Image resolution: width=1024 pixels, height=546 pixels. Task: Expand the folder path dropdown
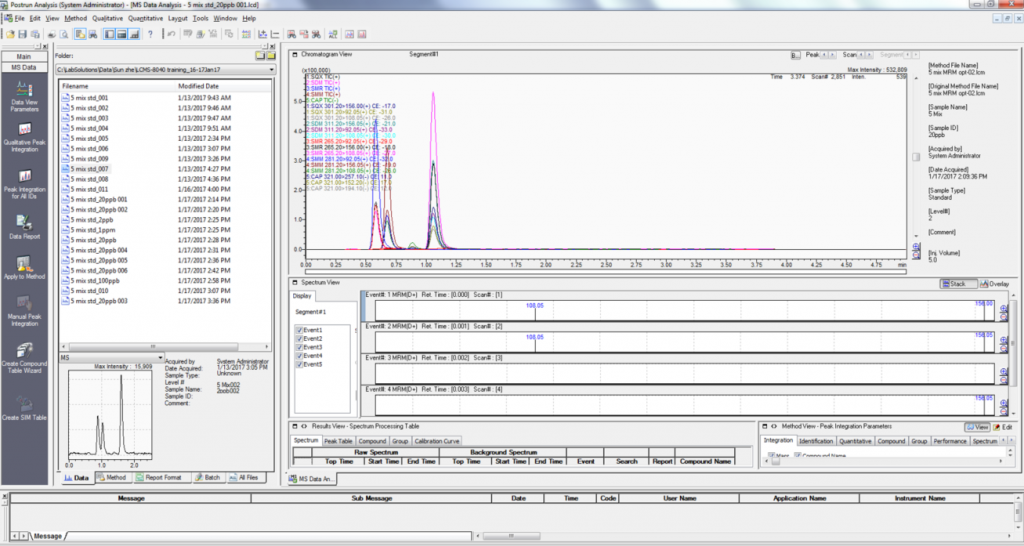[x=269, y=70]
